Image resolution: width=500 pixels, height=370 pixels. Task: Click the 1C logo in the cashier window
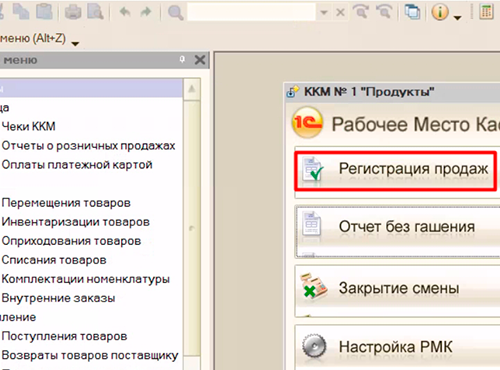click(x=307, y=122)
